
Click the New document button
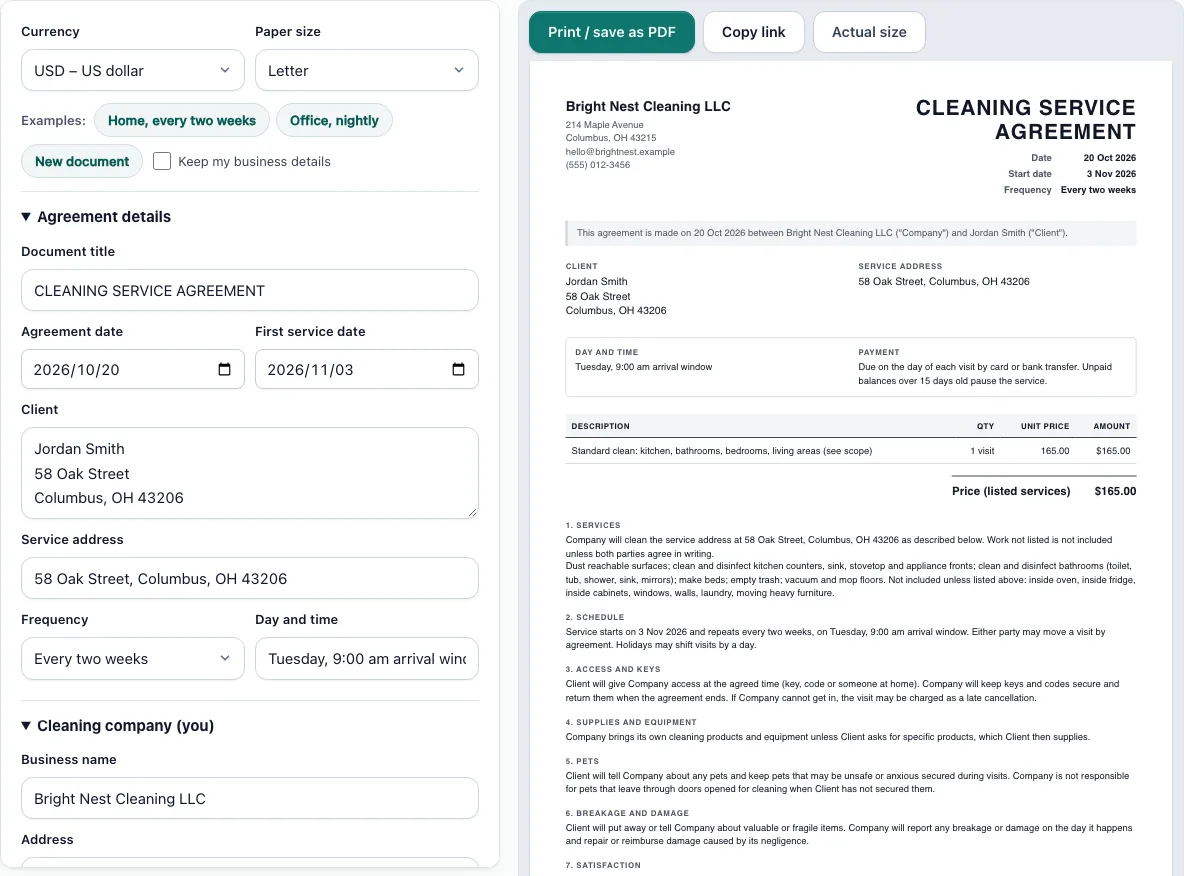click(82, 161)
